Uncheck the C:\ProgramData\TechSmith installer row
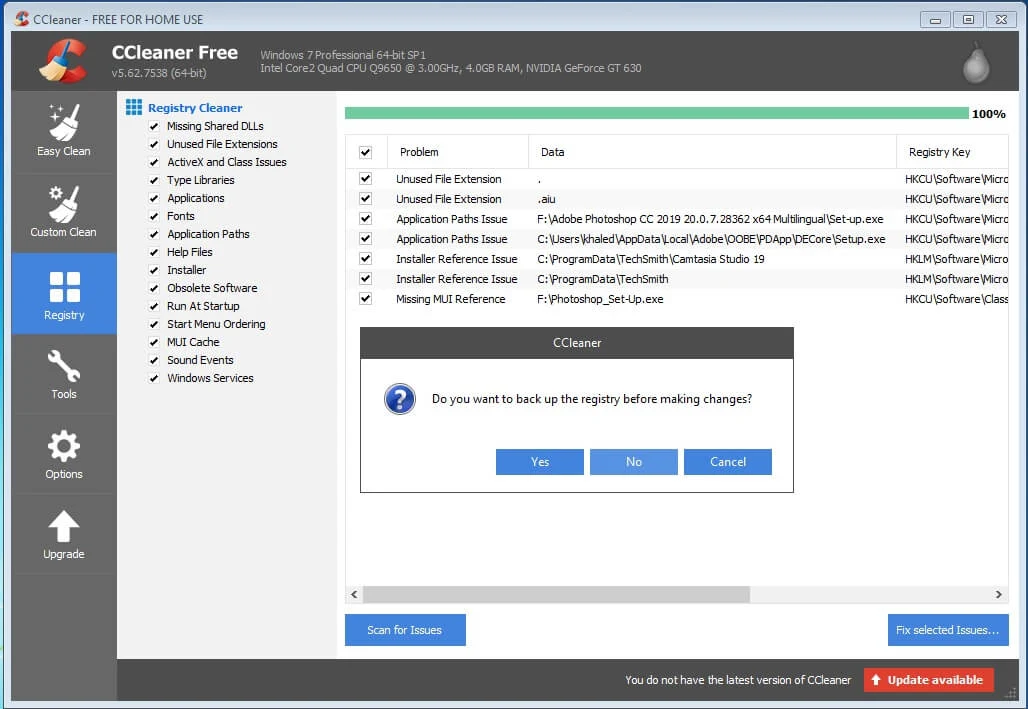This screenshot has width=1028, height=709. [366, 279]
